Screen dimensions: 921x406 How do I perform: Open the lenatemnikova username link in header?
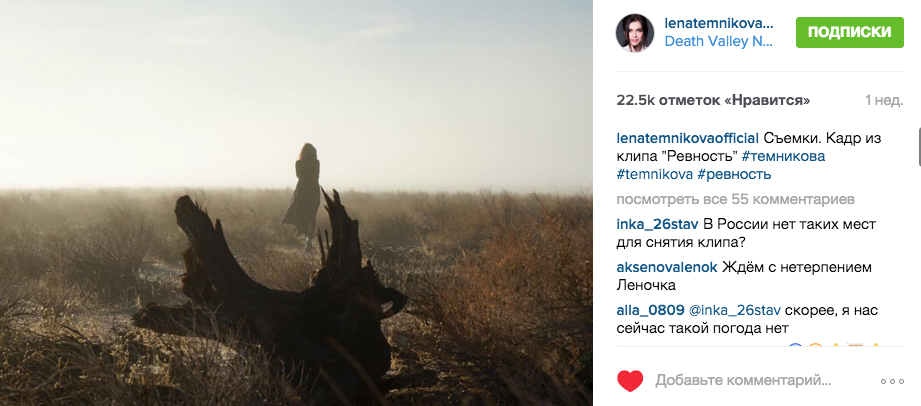click(719, 23)
